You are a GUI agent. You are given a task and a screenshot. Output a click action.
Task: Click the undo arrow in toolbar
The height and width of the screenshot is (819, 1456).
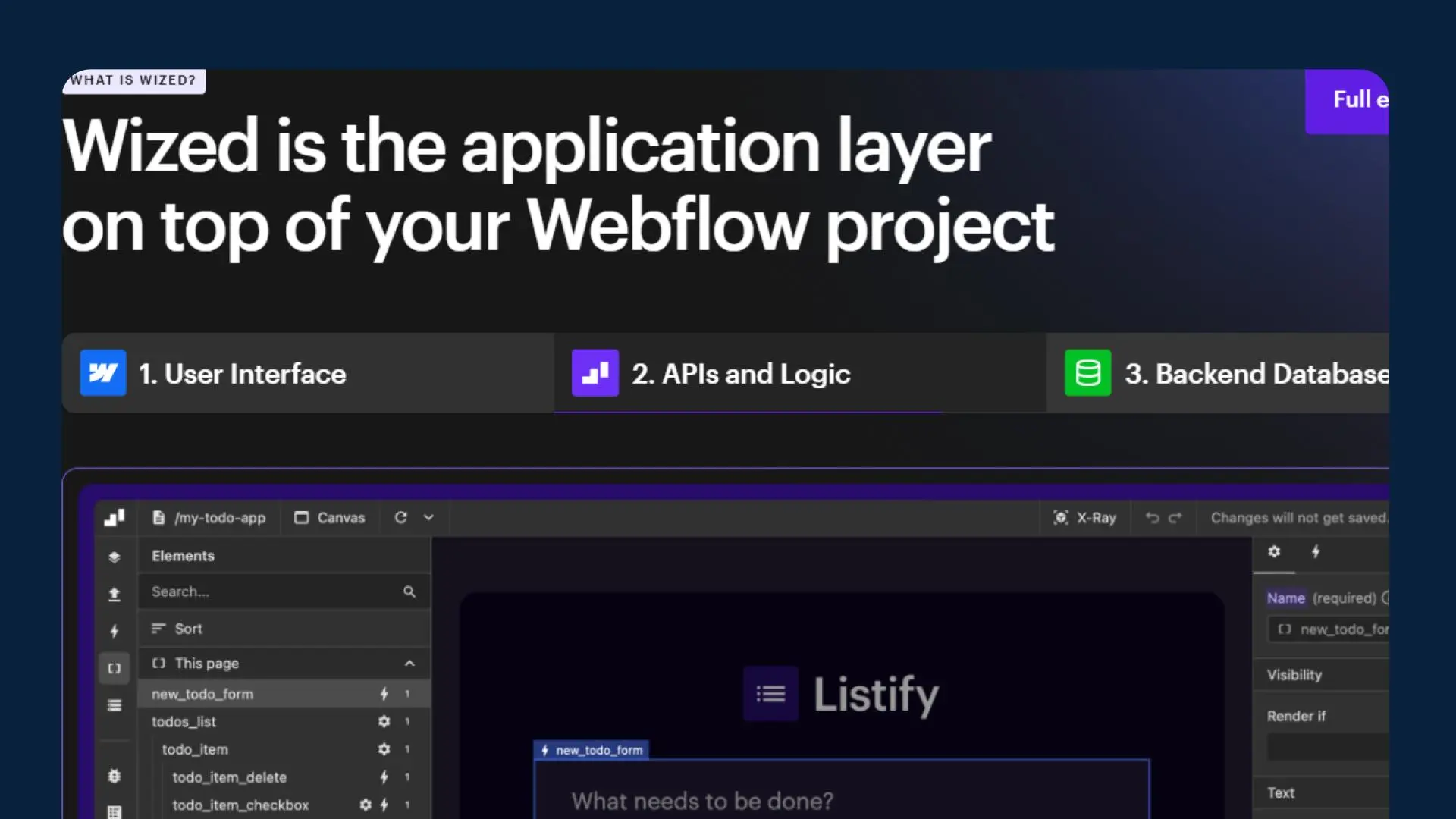click(1152, 518)
